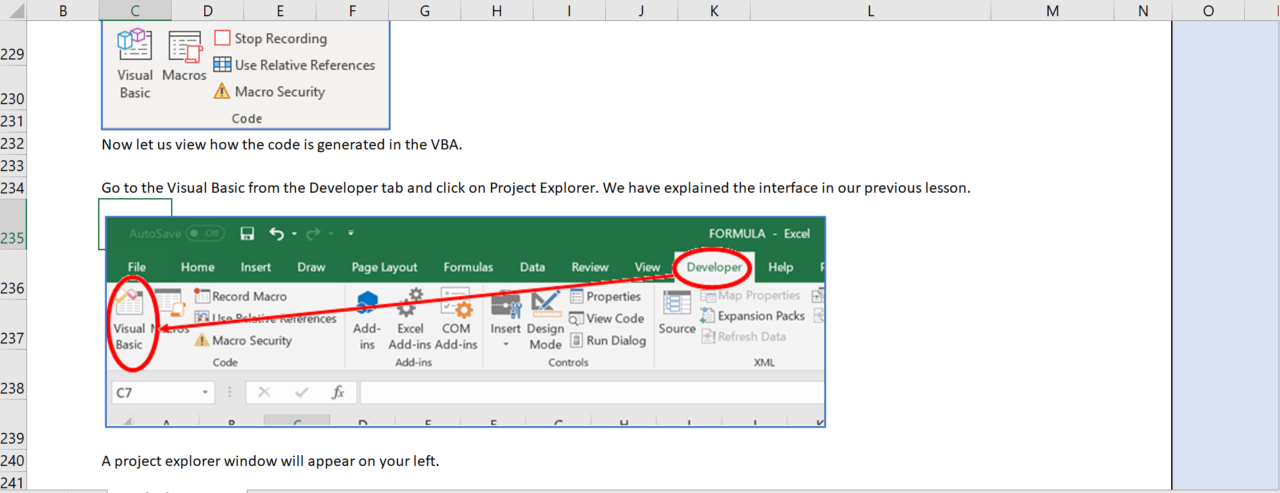
Task: Select column G header
Action: (x=425, y=10)
